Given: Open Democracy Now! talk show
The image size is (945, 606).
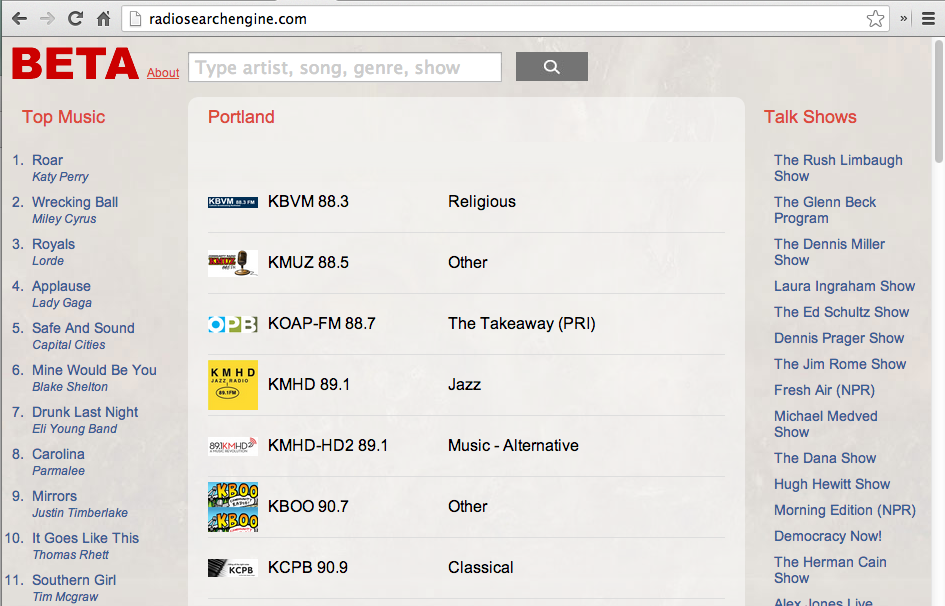Looking at the screenshot, I should 827,536.
